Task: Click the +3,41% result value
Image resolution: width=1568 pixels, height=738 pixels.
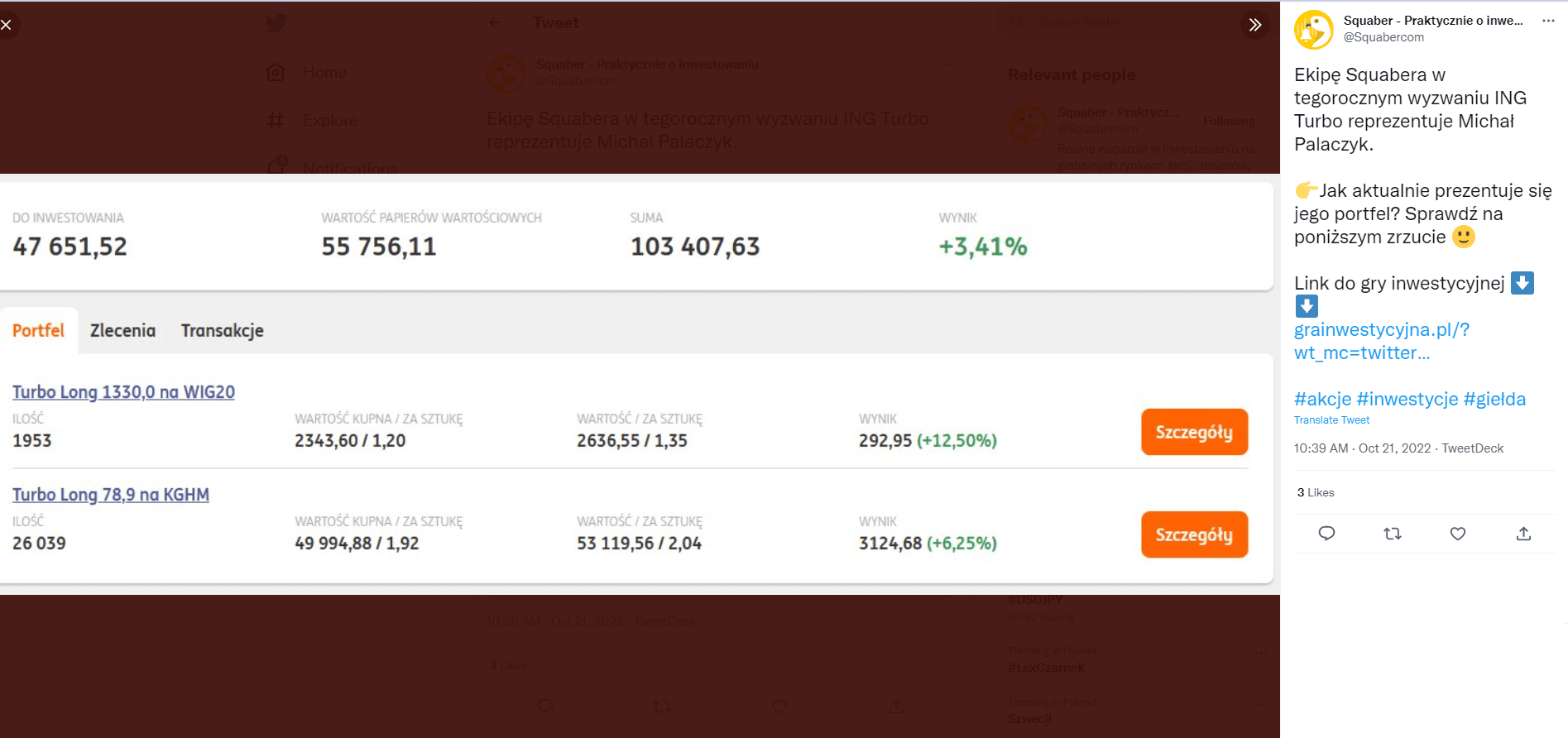Action: tap(983, 247)
